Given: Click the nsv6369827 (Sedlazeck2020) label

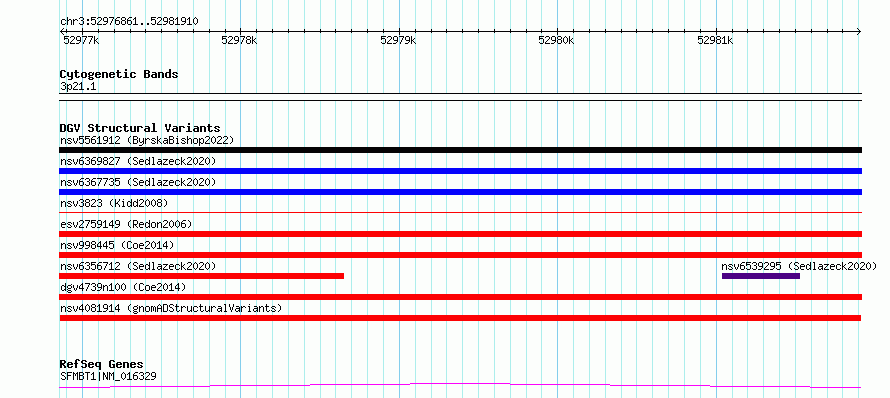Looking at the screenshot, I should point(138,161).
